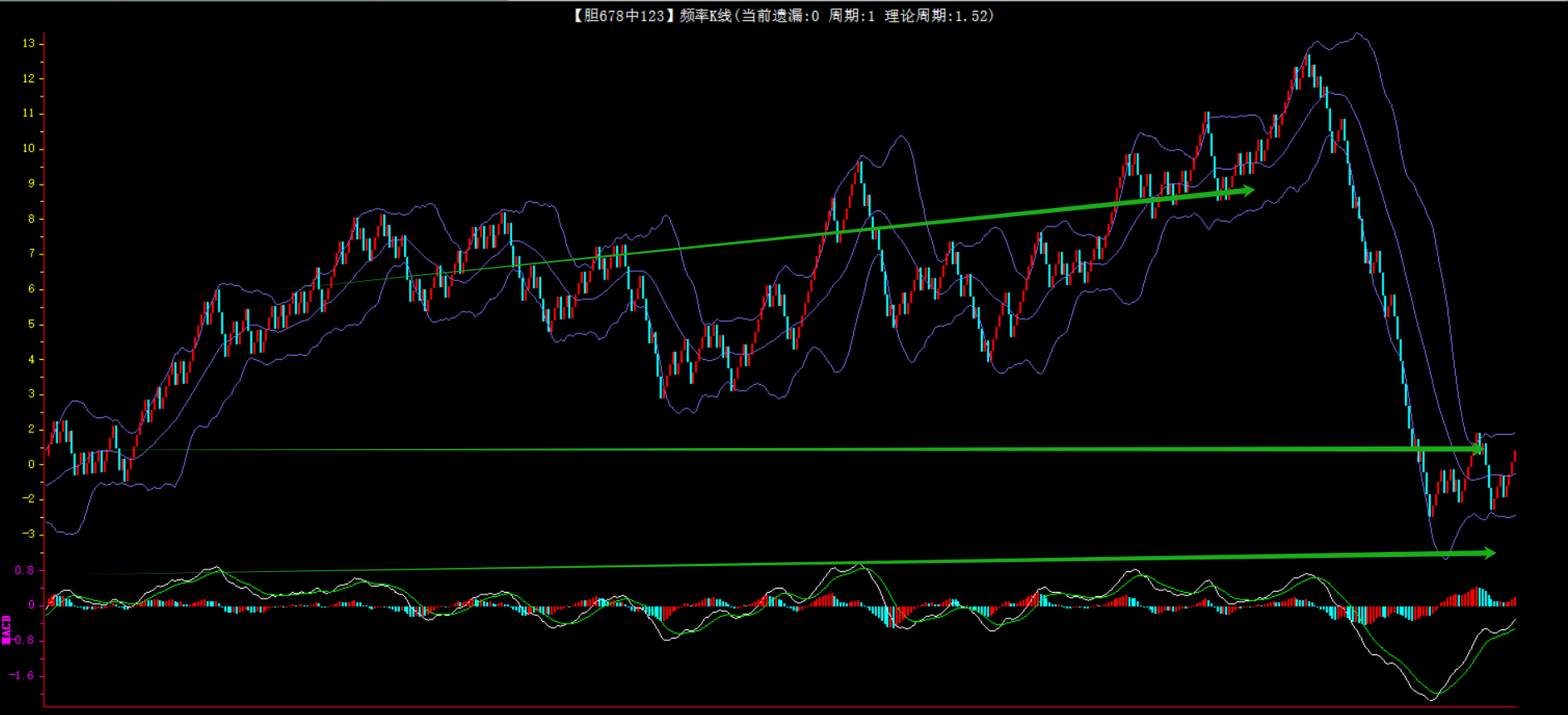1568x715 pixels.
Task: Click the -3 label on price axis
Action: (x=28, y=534)
